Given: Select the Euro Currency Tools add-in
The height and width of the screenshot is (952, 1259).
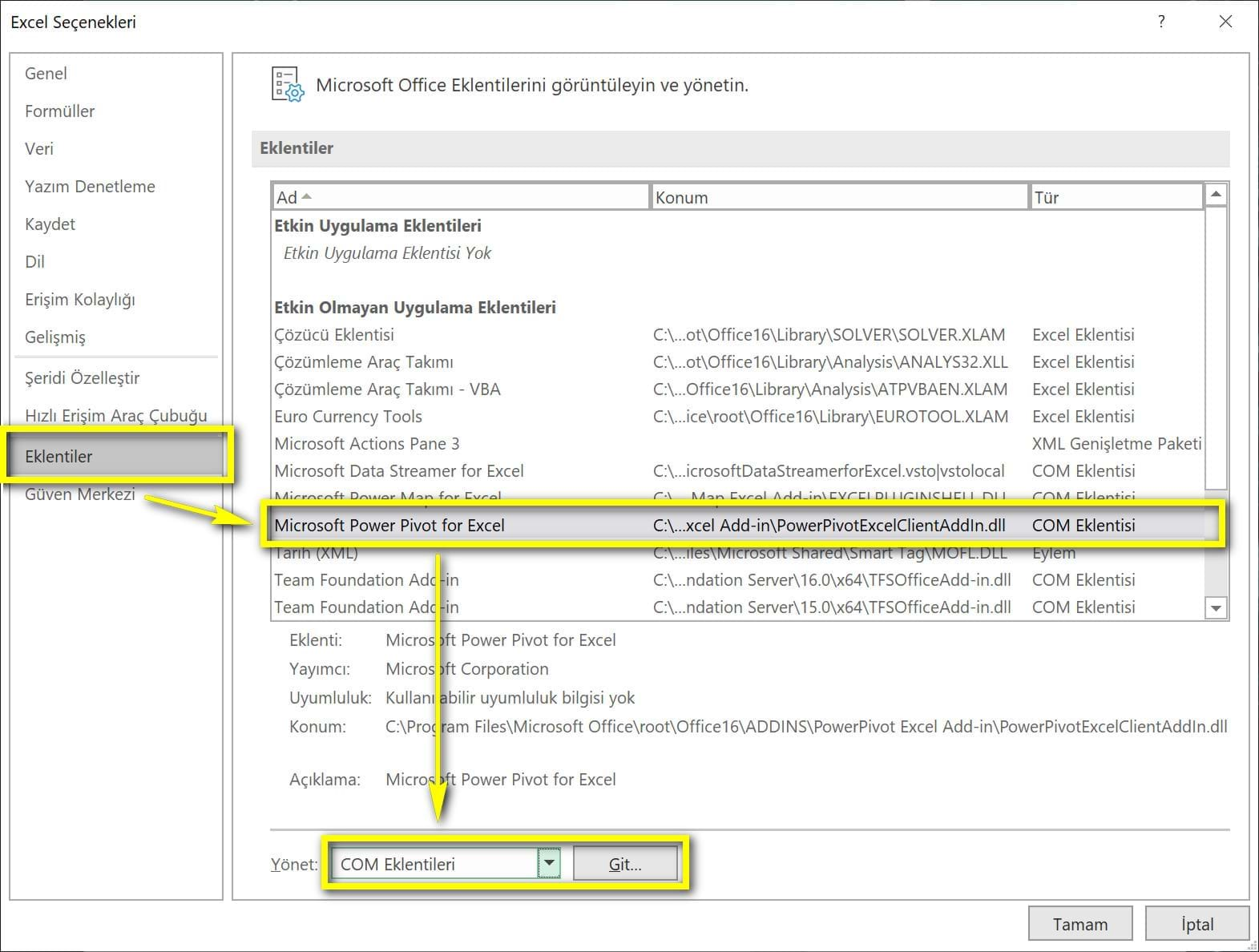Looking at the screenshot, I should point(737,417).
